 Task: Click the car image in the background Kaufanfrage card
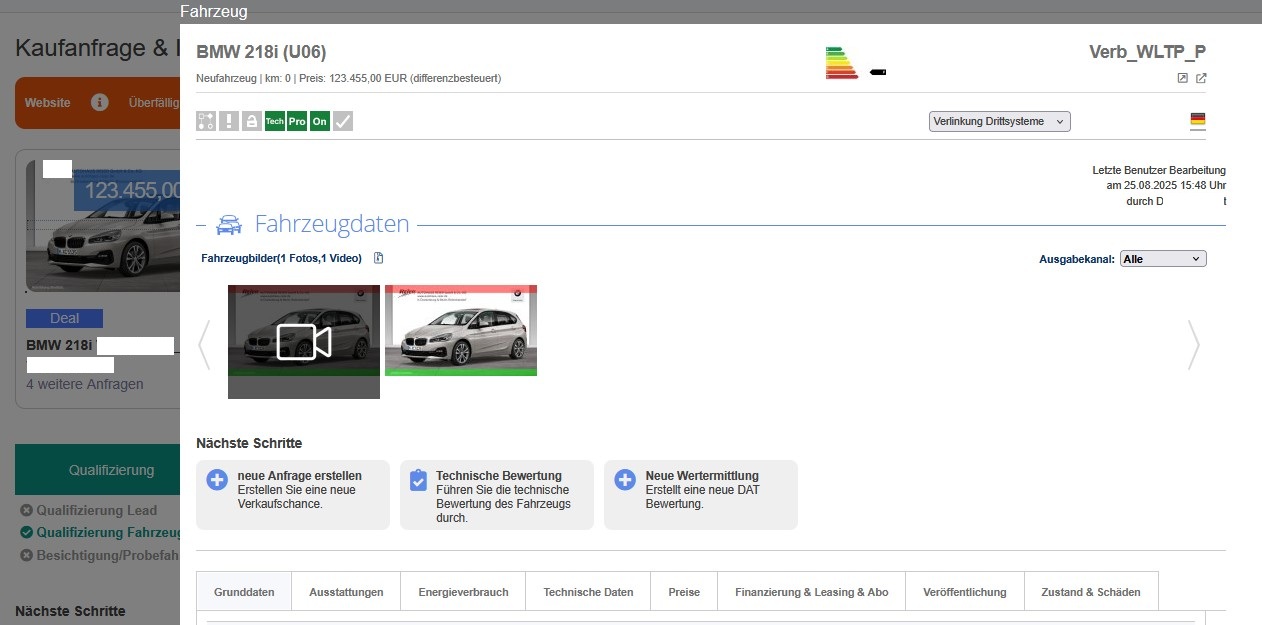click(103, 225)
